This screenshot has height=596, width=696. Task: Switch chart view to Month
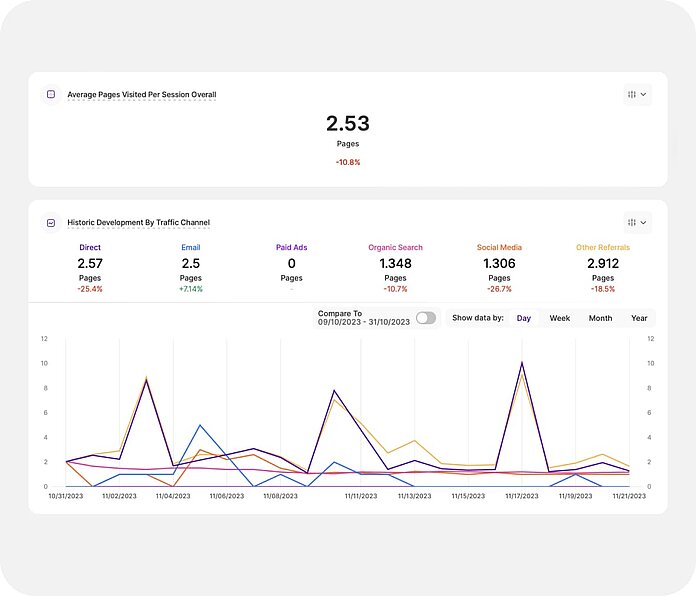(x=600, y=318)
